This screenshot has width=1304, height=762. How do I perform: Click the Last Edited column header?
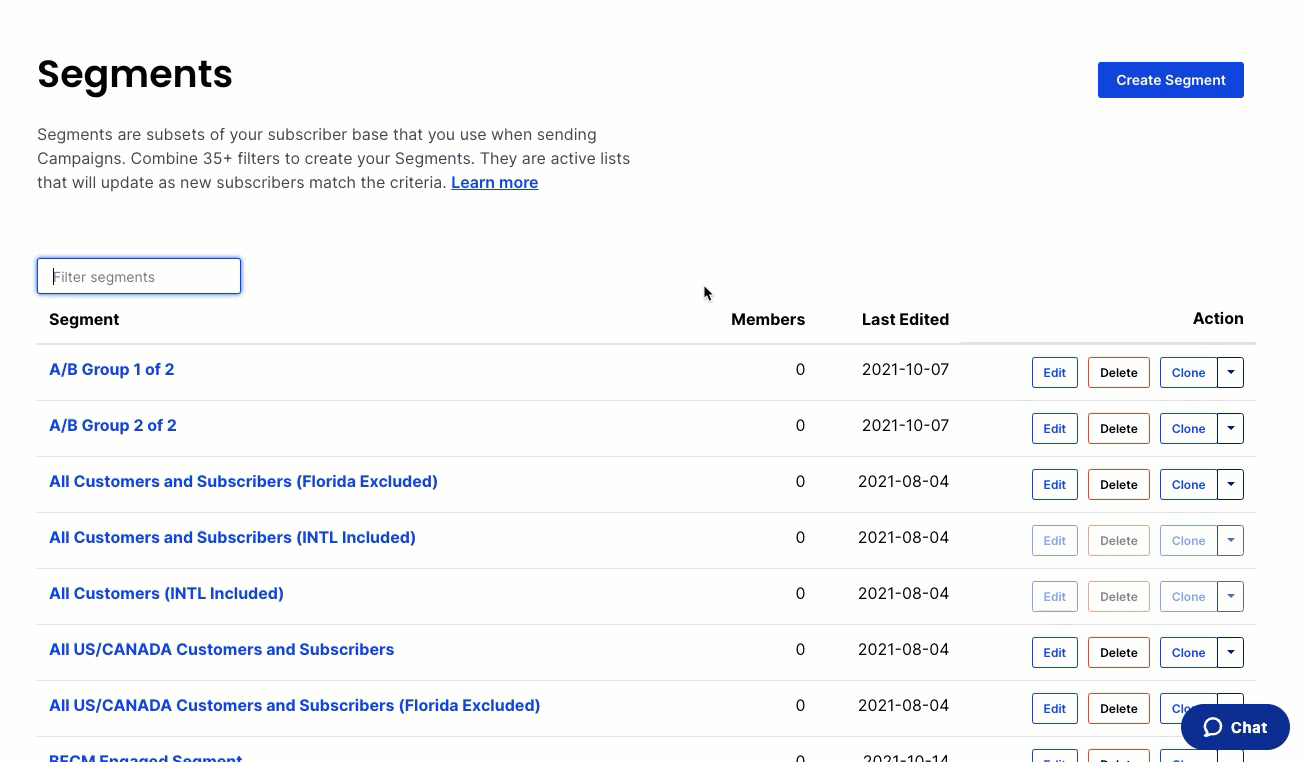[x=905, y=319]
